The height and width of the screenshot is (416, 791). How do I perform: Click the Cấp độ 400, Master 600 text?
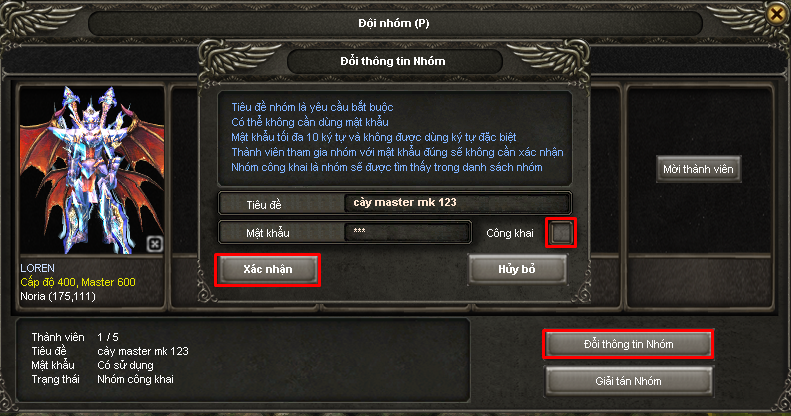coord(78,282)
